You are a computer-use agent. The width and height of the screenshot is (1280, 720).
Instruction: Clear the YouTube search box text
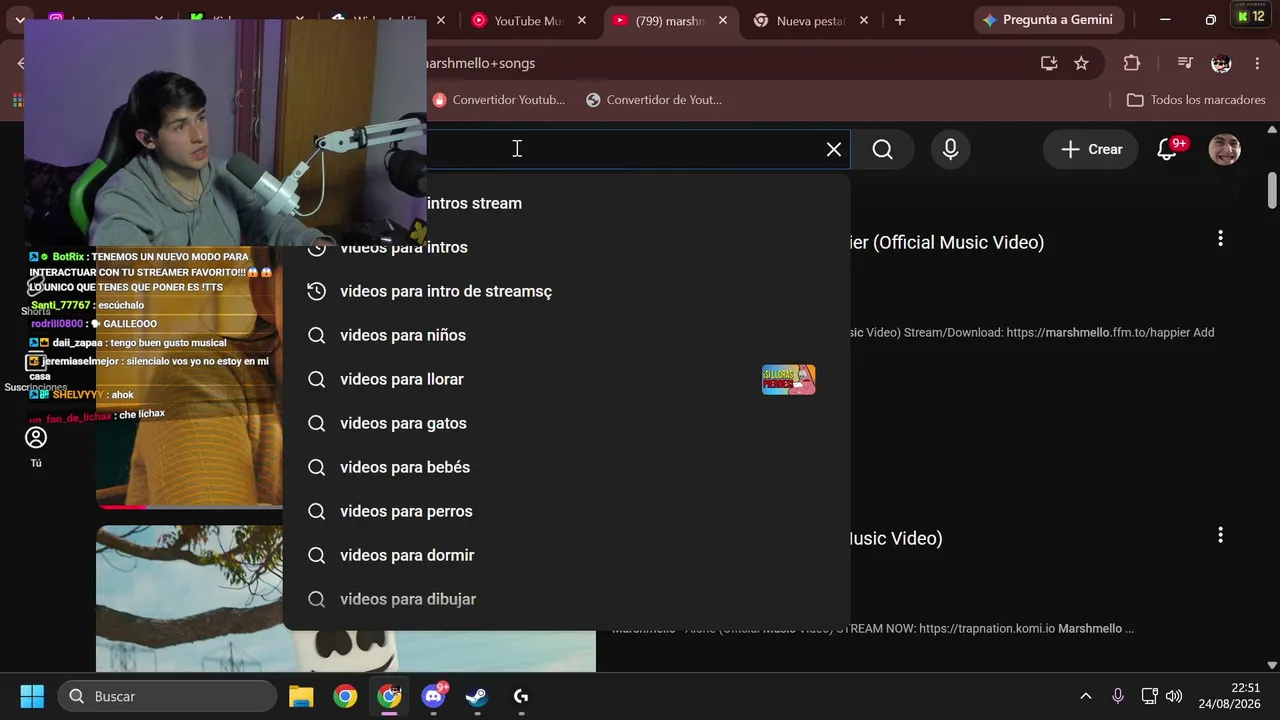pos(834,149)
